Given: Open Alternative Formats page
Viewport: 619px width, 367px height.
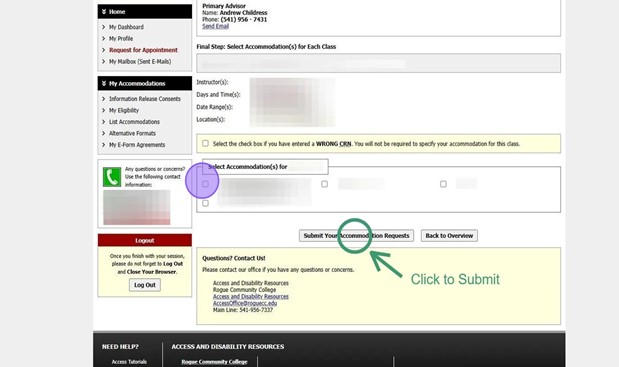Looking at the screenshot, I should point(132,133).
